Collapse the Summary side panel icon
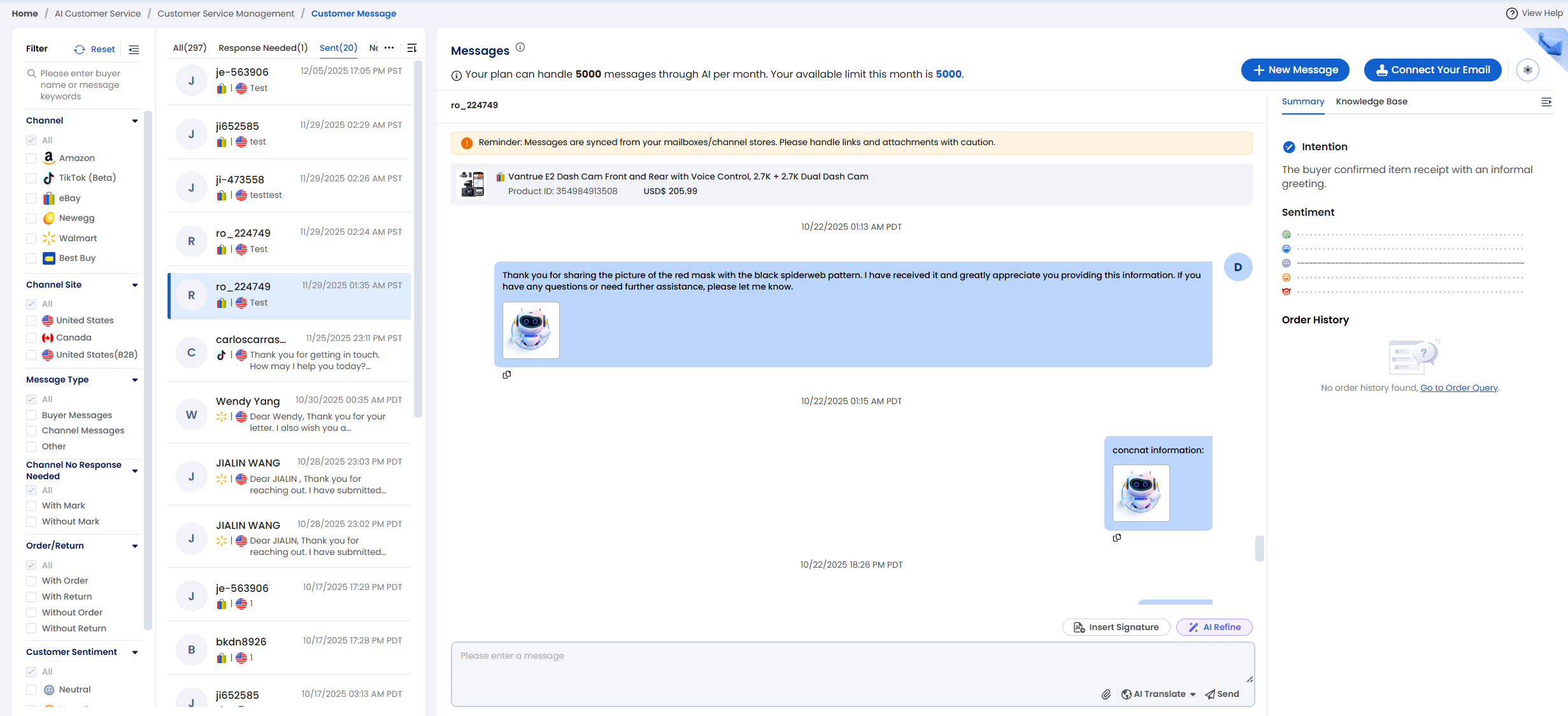 pyautogui.click(x=1546, y=102)
